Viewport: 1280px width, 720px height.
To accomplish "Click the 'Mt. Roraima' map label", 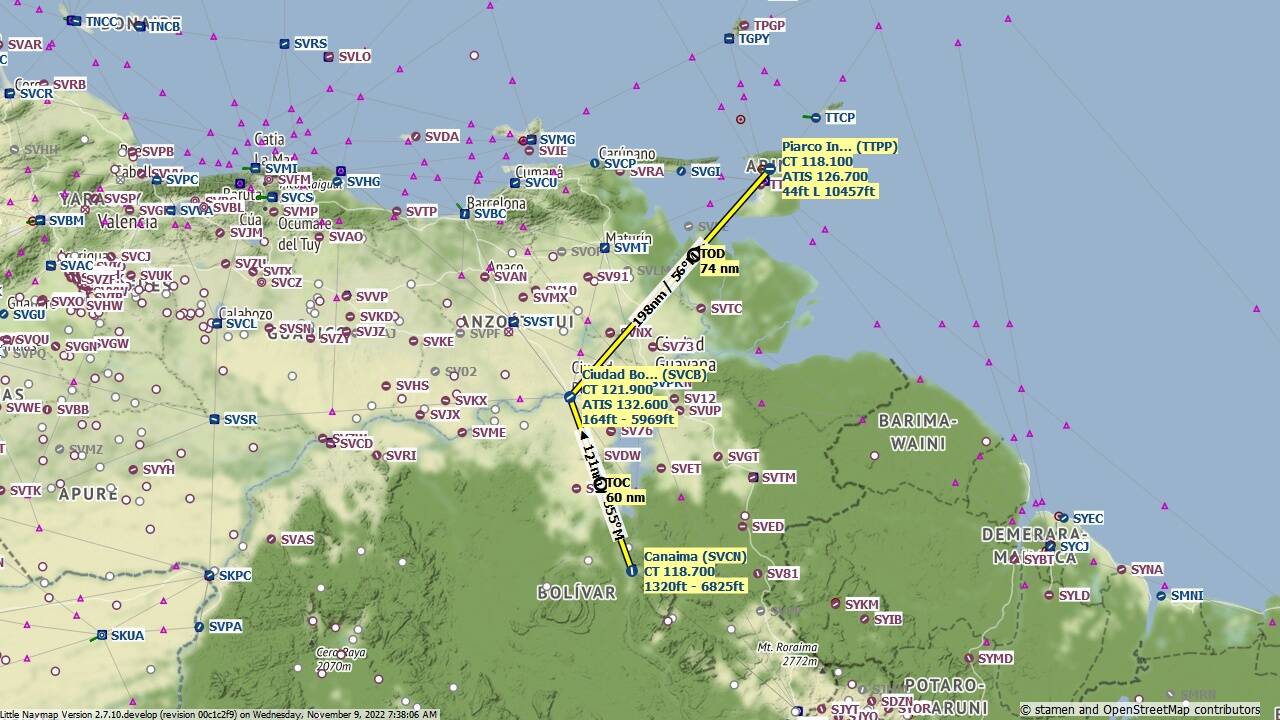I will point(787,647).
